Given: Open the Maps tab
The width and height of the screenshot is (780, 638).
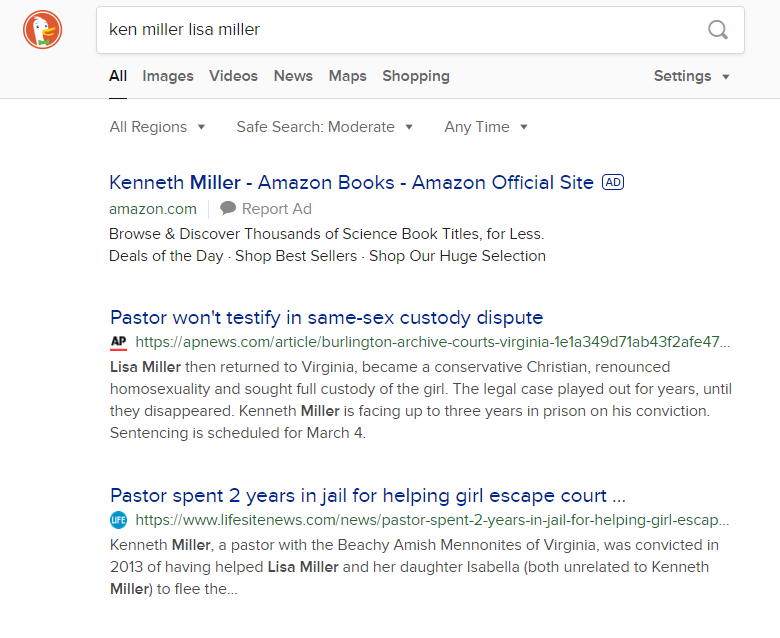Looking at the screenshot, I should pos(347,76).
